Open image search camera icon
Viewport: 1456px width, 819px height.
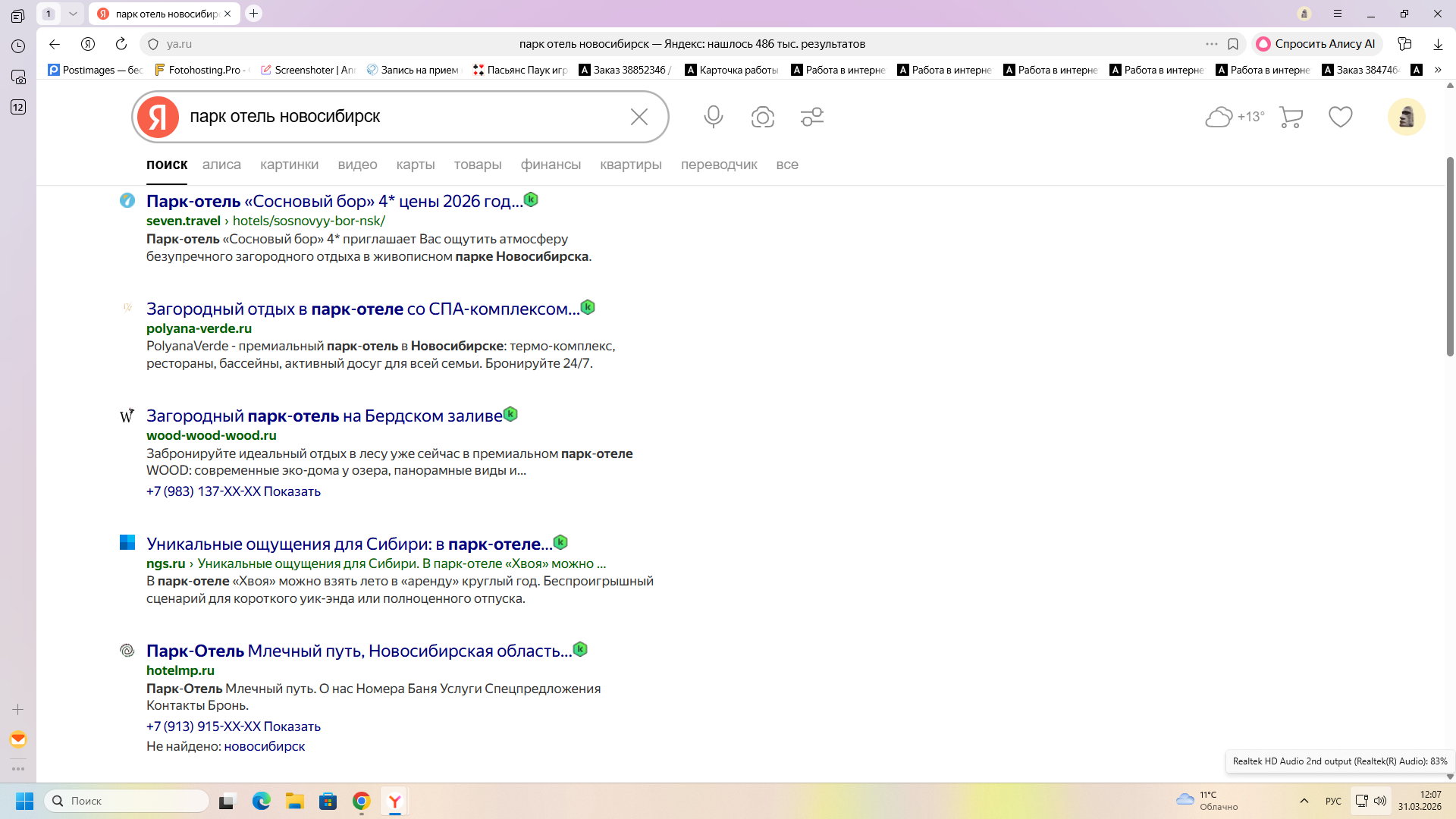762,117
